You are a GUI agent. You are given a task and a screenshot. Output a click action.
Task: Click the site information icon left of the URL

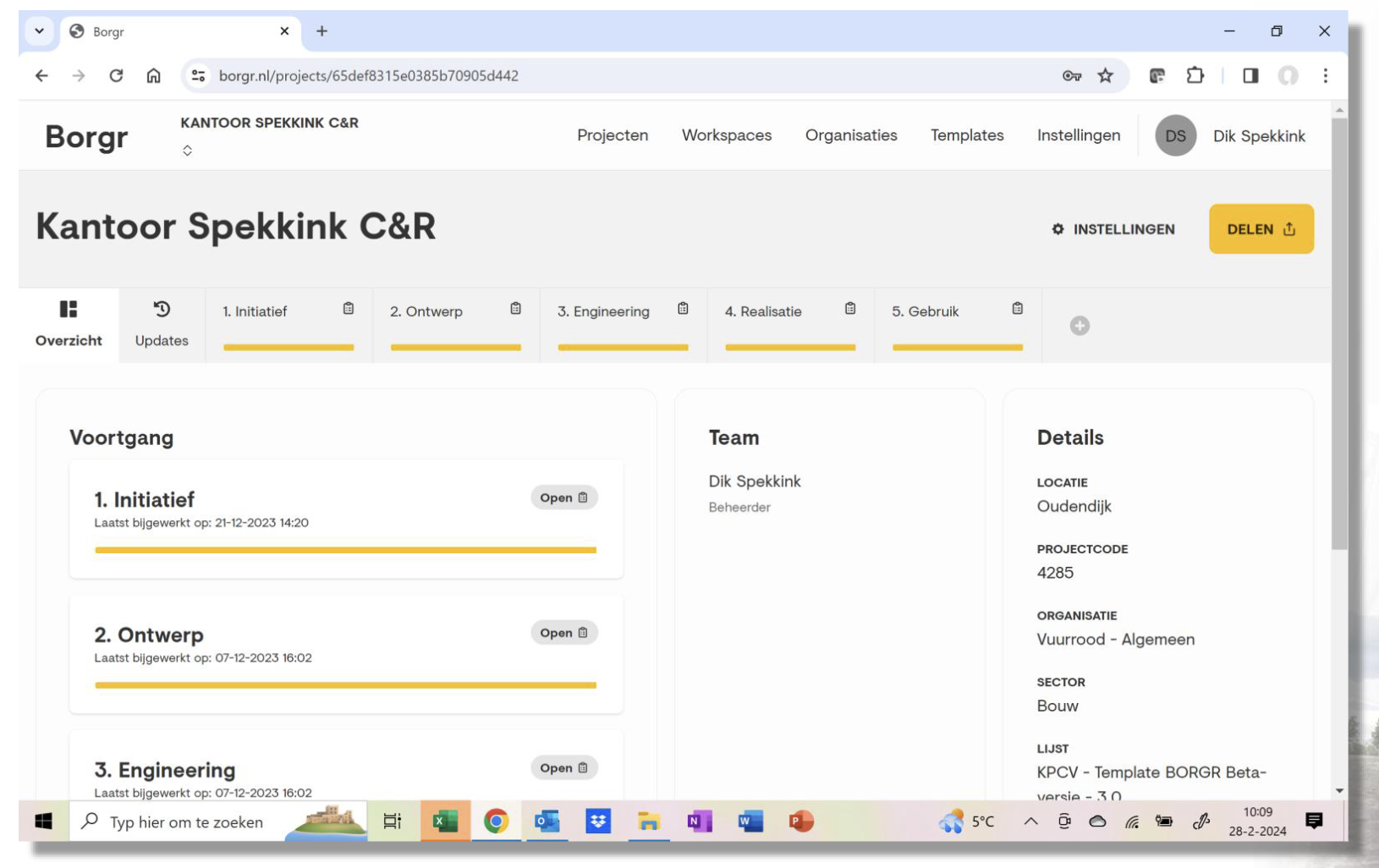(x=198, y=75)
